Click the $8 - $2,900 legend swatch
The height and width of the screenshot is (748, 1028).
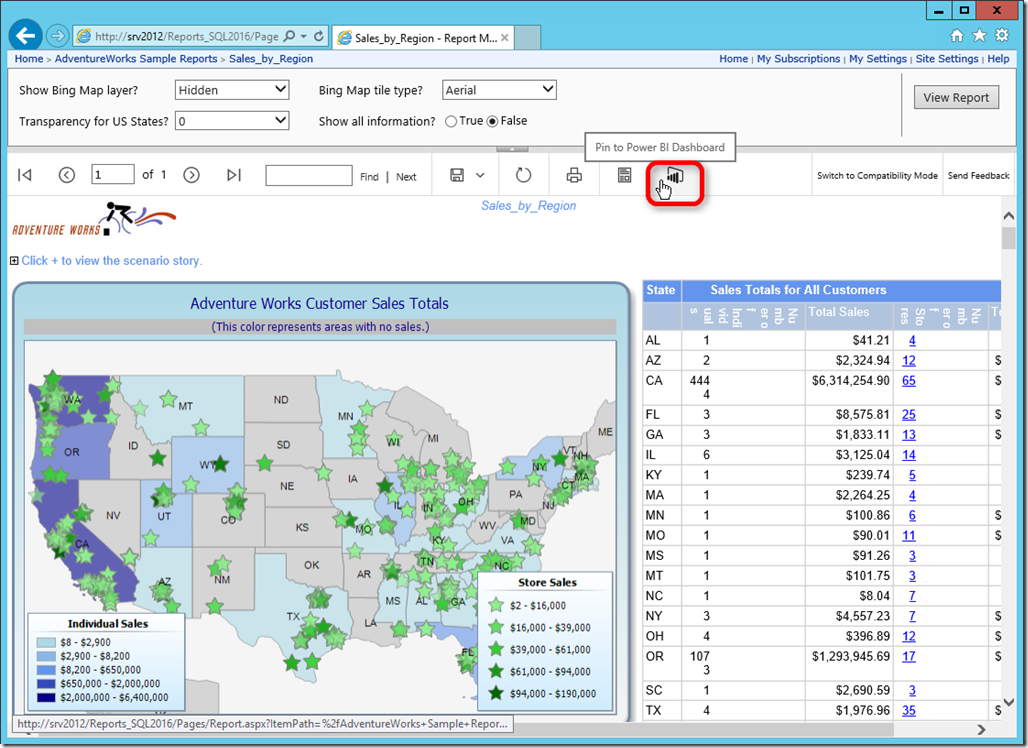click(x=46, y=642)
